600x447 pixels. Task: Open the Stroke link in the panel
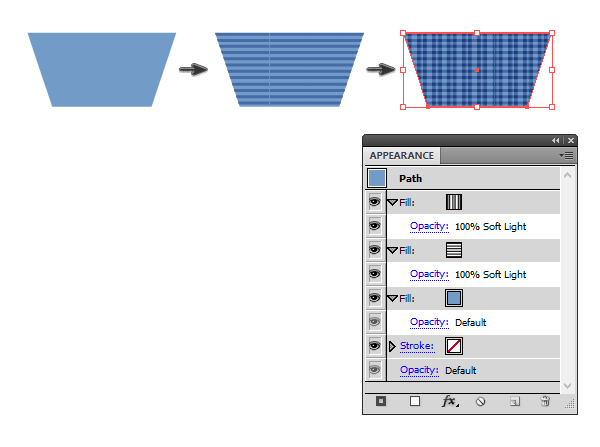click(416, 346)
